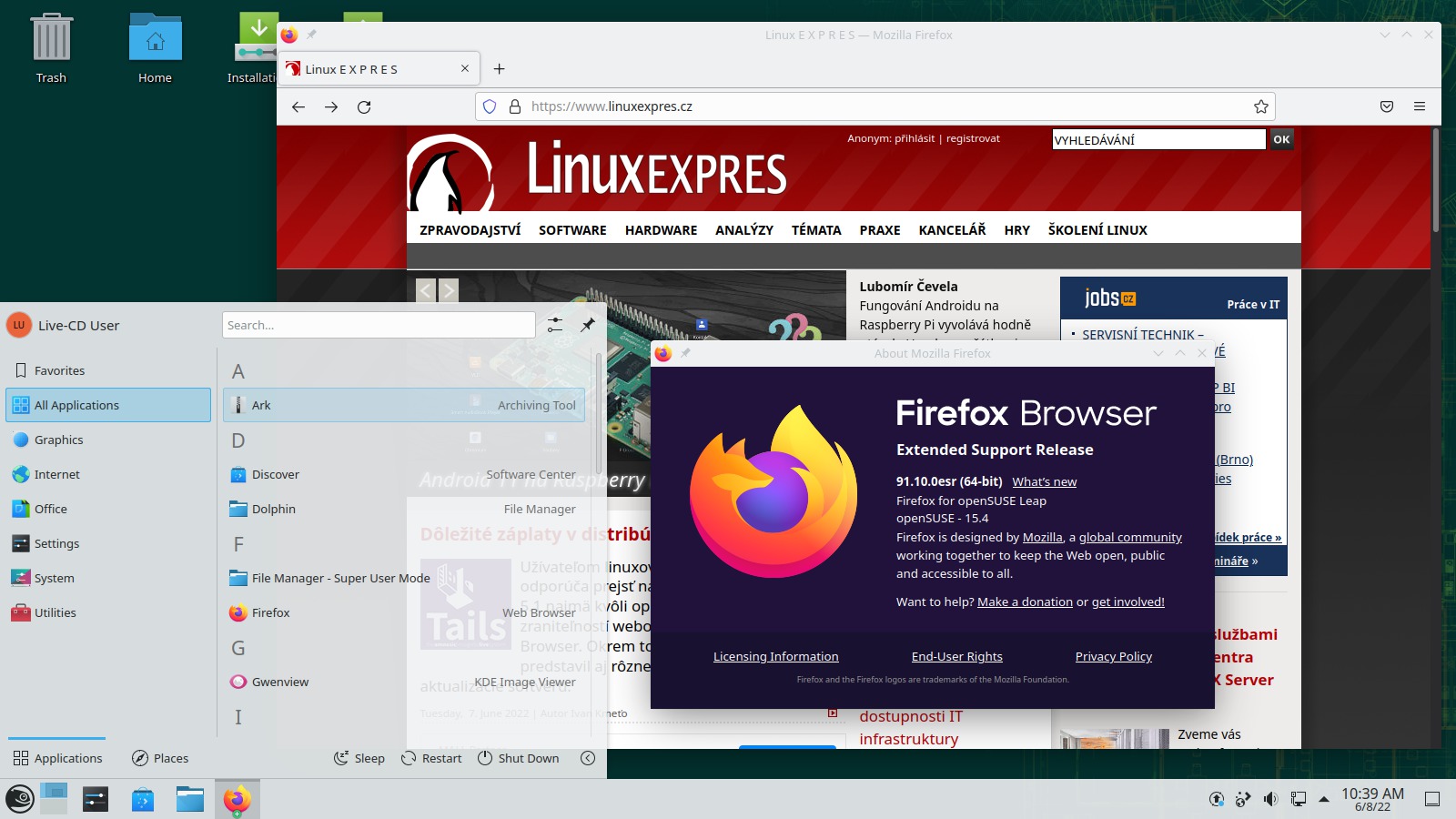The height and width of the screenshot is (819, 1456).
Task: Click the Restart button
Action: 432,758
